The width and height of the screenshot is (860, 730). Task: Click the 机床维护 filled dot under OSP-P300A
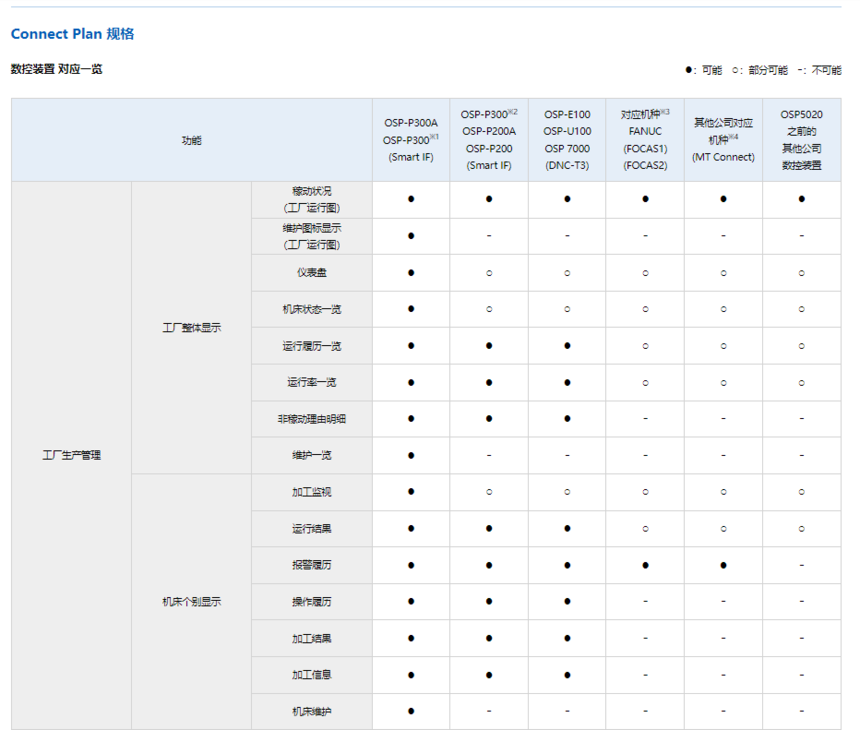tap(411, 711)
